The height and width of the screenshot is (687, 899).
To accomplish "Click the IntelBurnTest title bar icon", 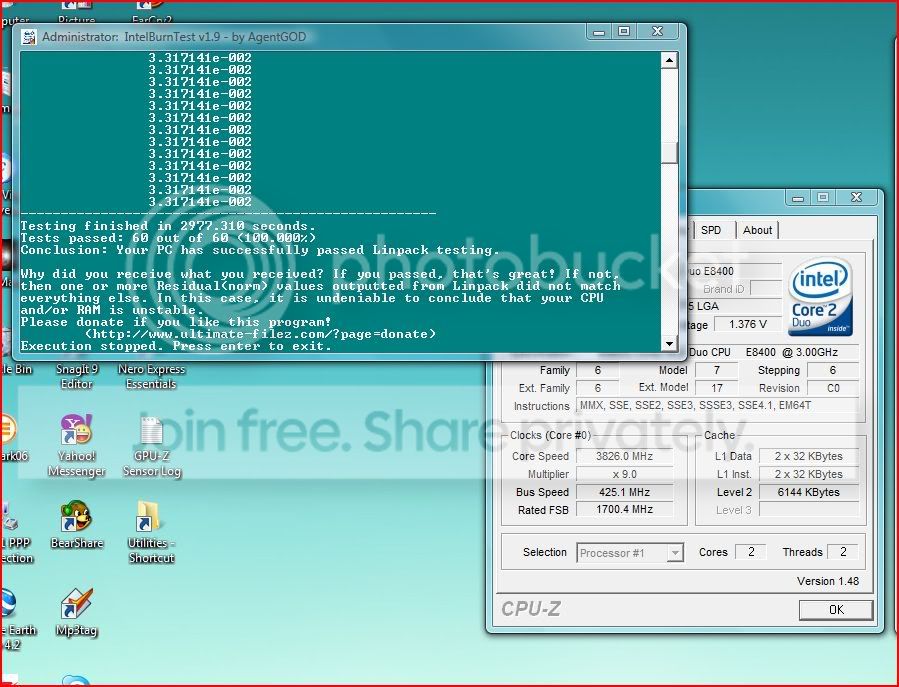I will point(29,37).
